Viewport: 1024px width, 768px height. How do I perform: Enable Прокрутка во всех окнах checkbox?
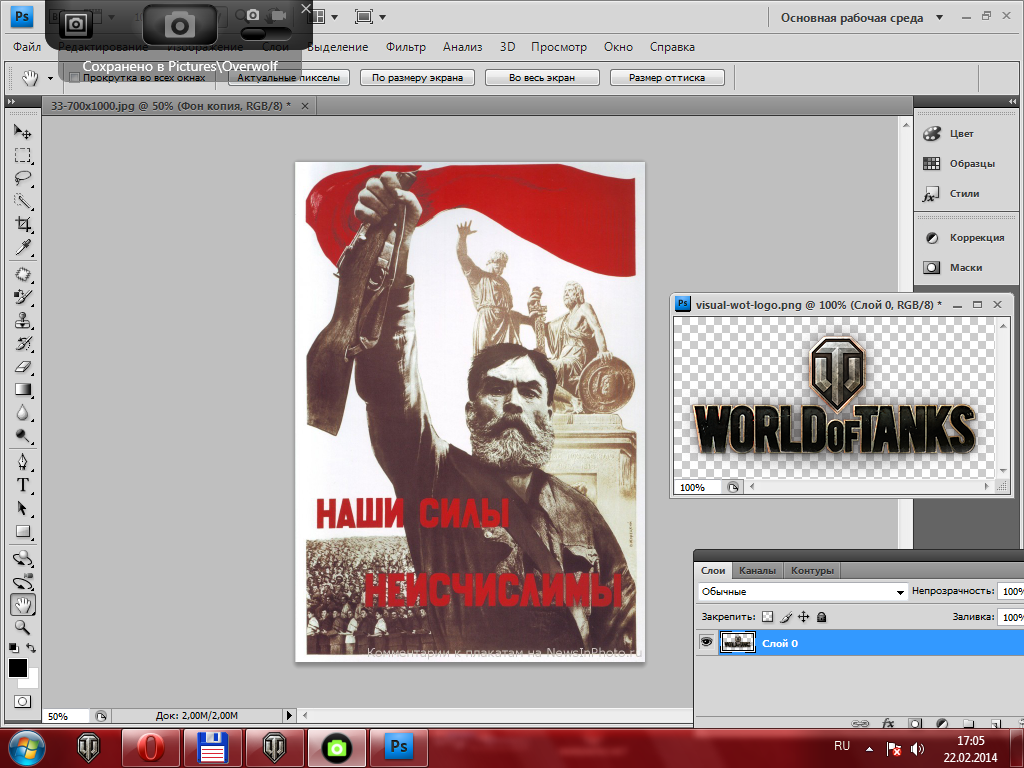[74, 78]
